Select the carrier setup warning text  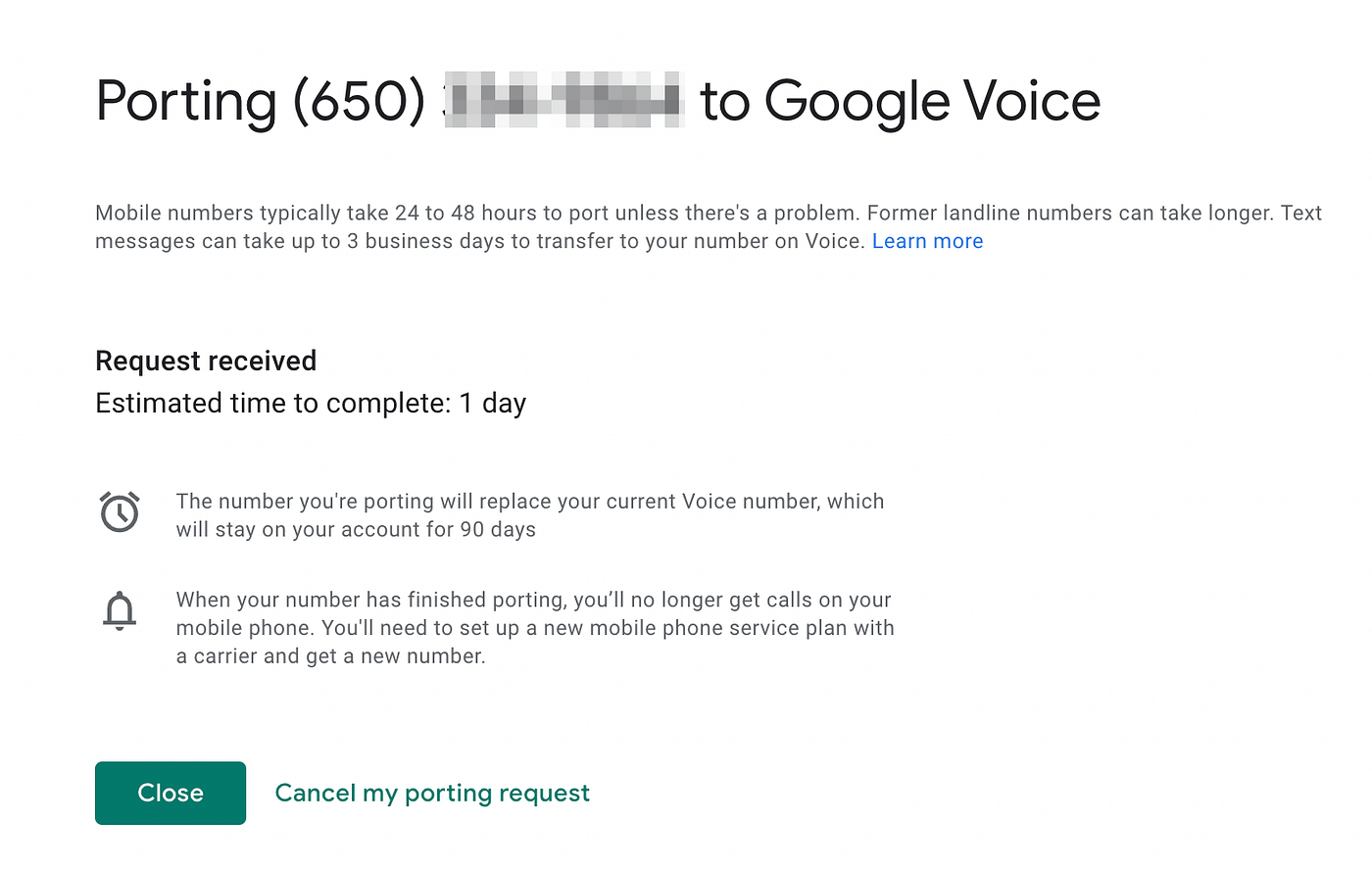click(534, 628)
